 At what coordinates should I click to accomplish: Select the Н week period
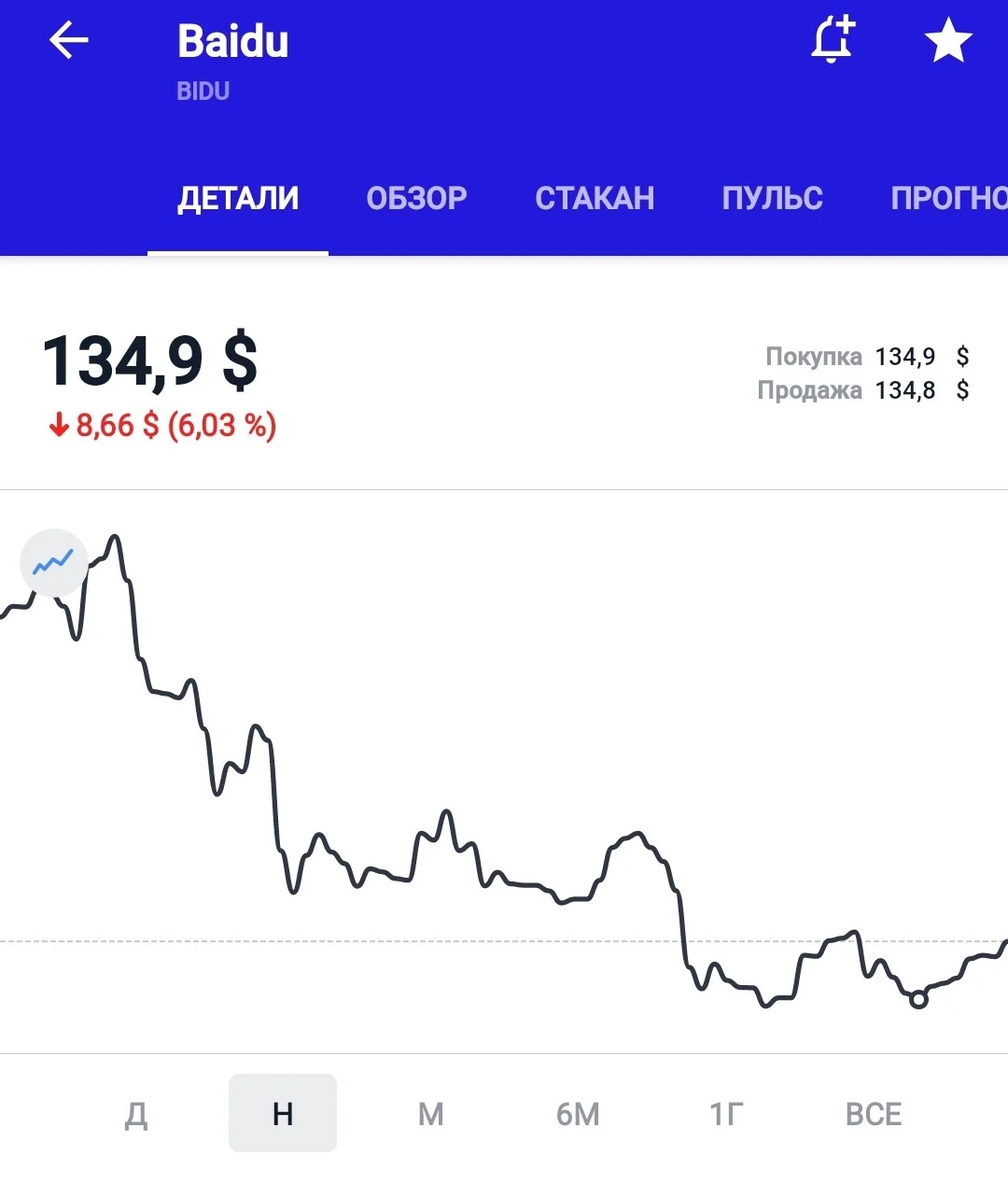283,1113
